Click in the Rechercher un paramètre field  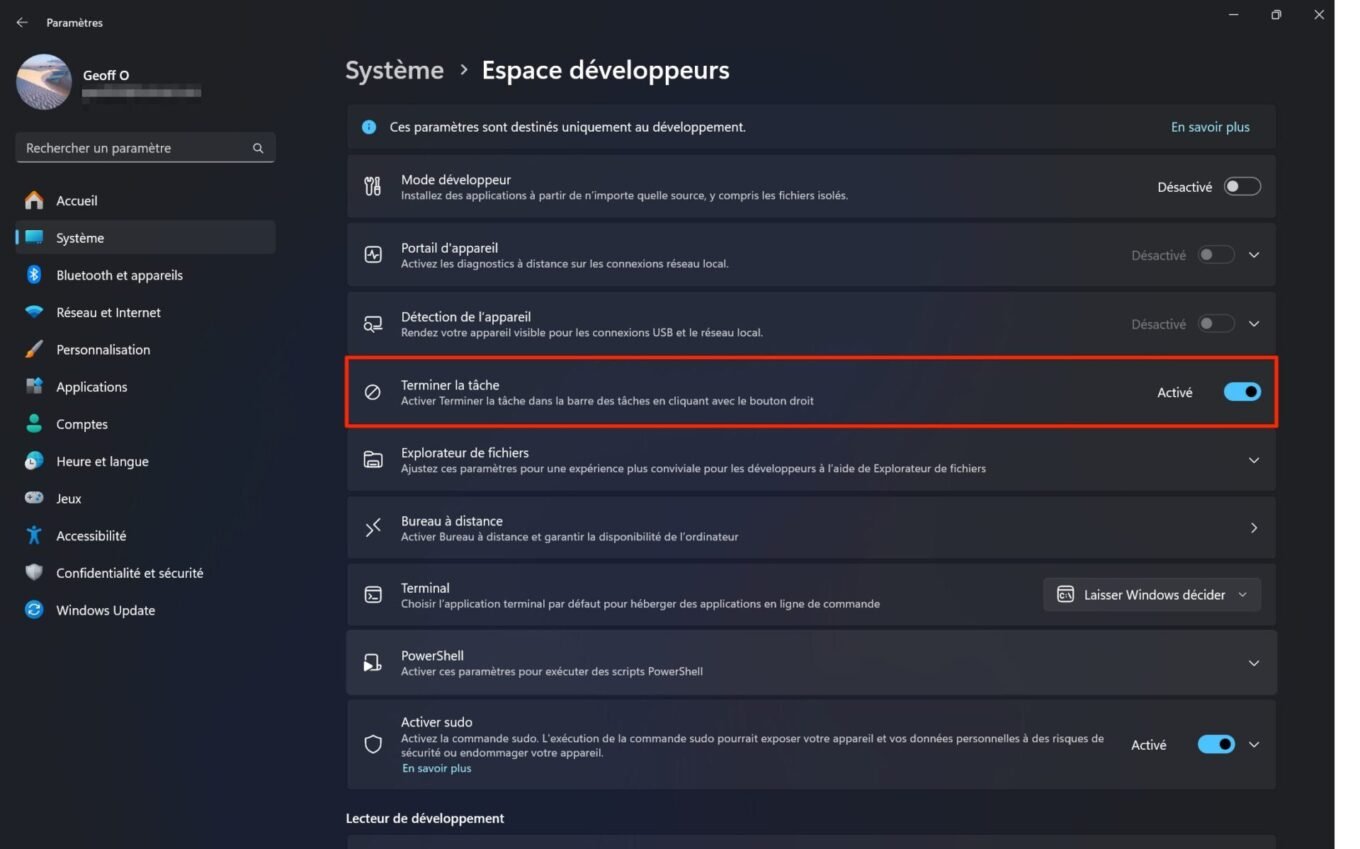click(x=145, y=148)
